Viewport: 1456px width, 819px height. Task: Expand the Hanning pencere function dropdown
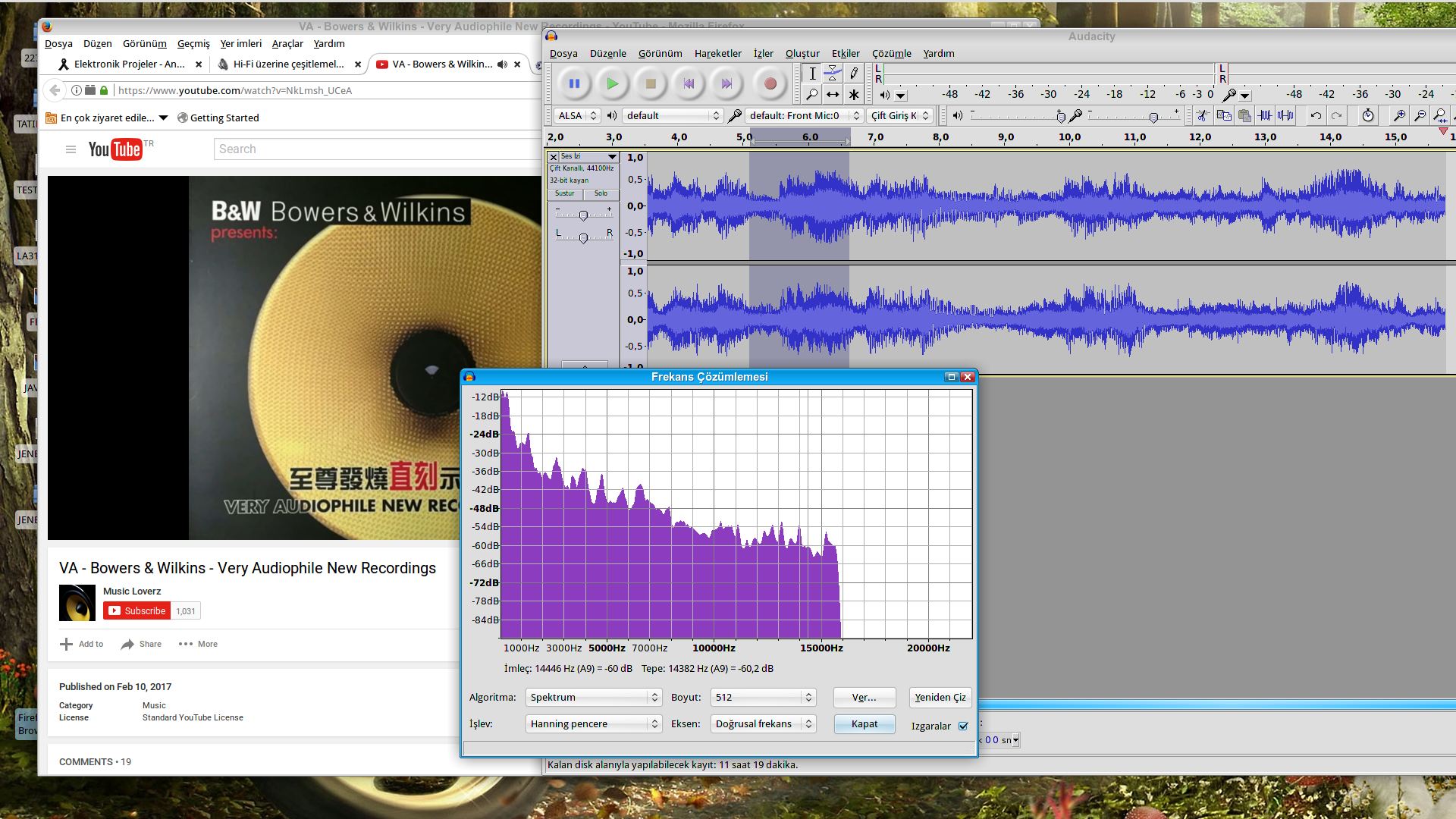[x=594, y=723]
